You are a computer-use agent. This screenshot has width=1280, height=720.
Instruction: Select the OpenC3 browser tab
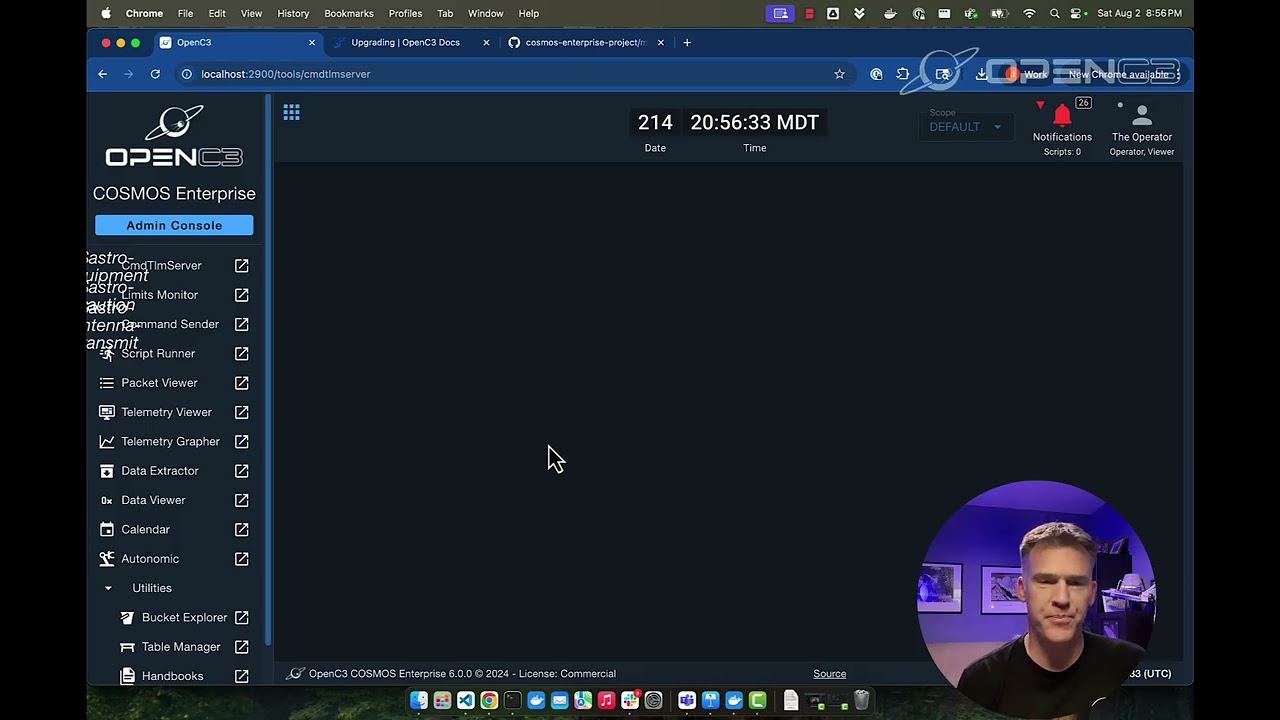pyautogui.click(x=237, y=42)
